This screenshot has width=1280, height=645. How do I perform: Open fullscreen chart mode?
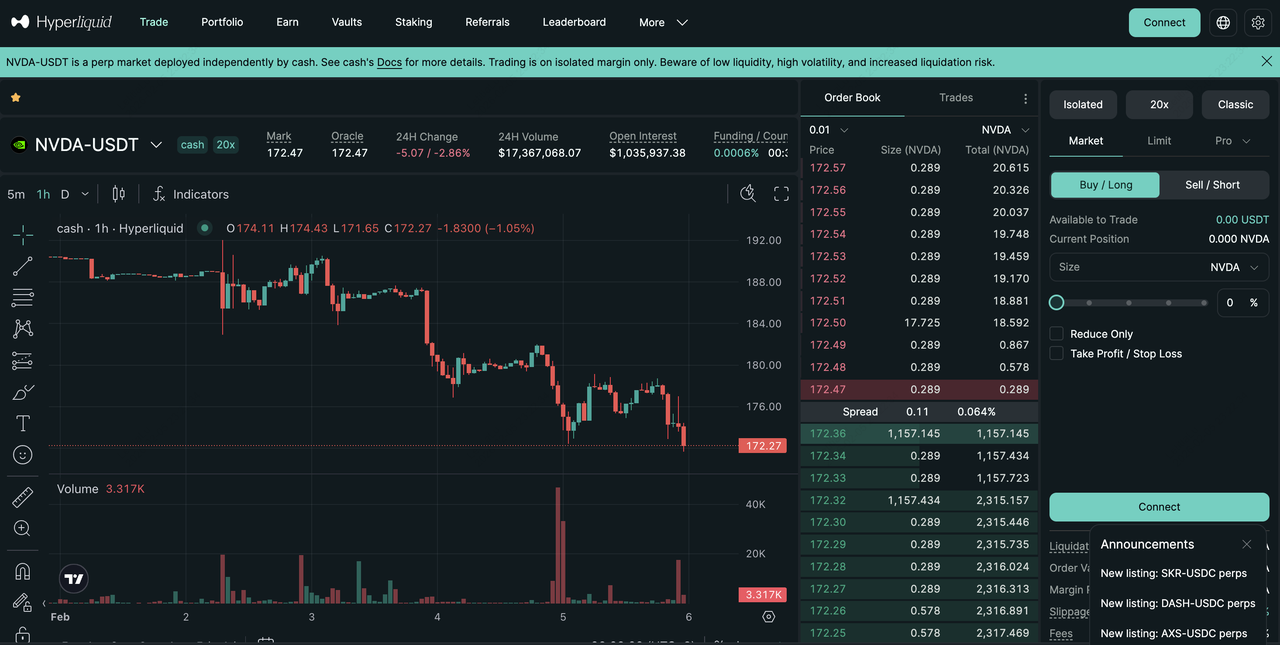pyautogui.click(x=780, y=194)
